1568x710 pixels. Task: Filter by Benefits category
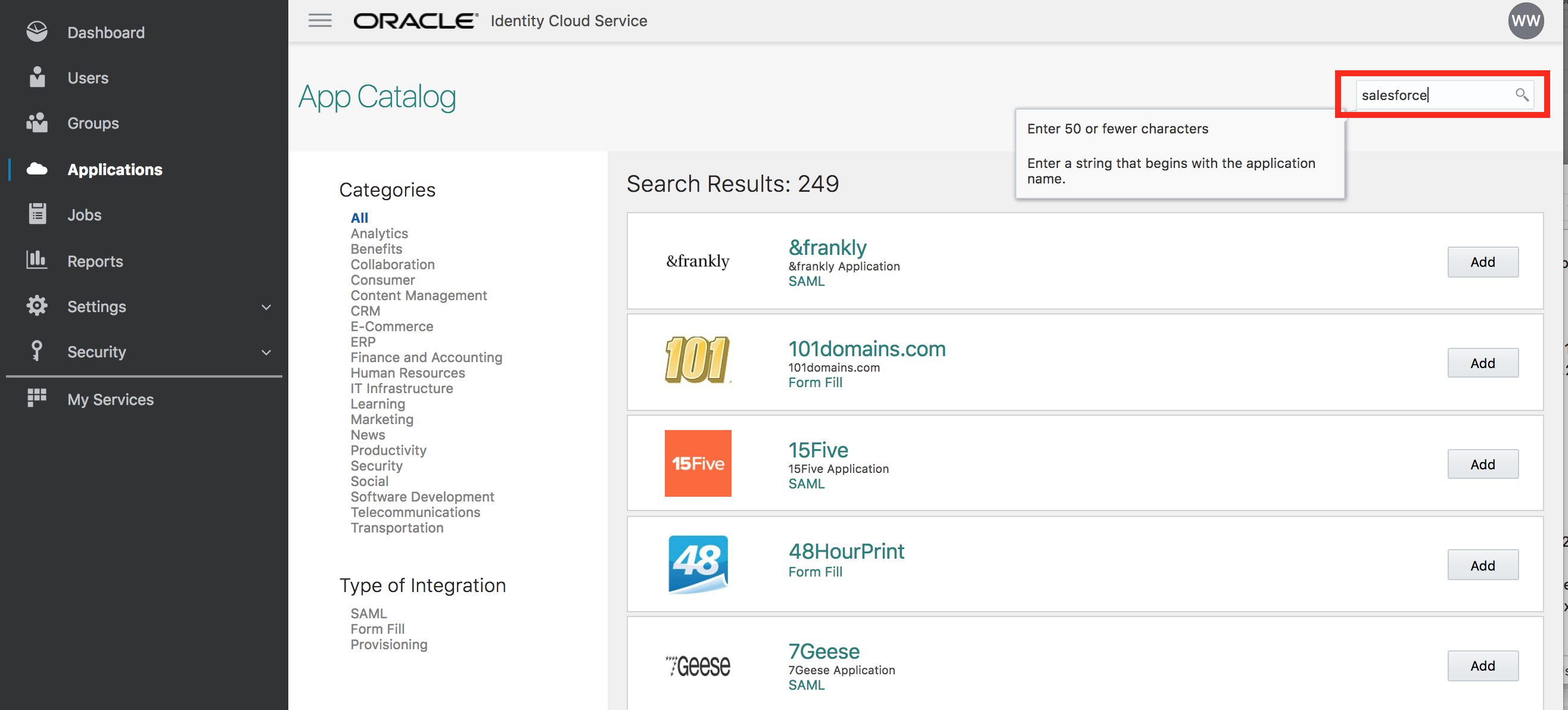tap(376, 248)
